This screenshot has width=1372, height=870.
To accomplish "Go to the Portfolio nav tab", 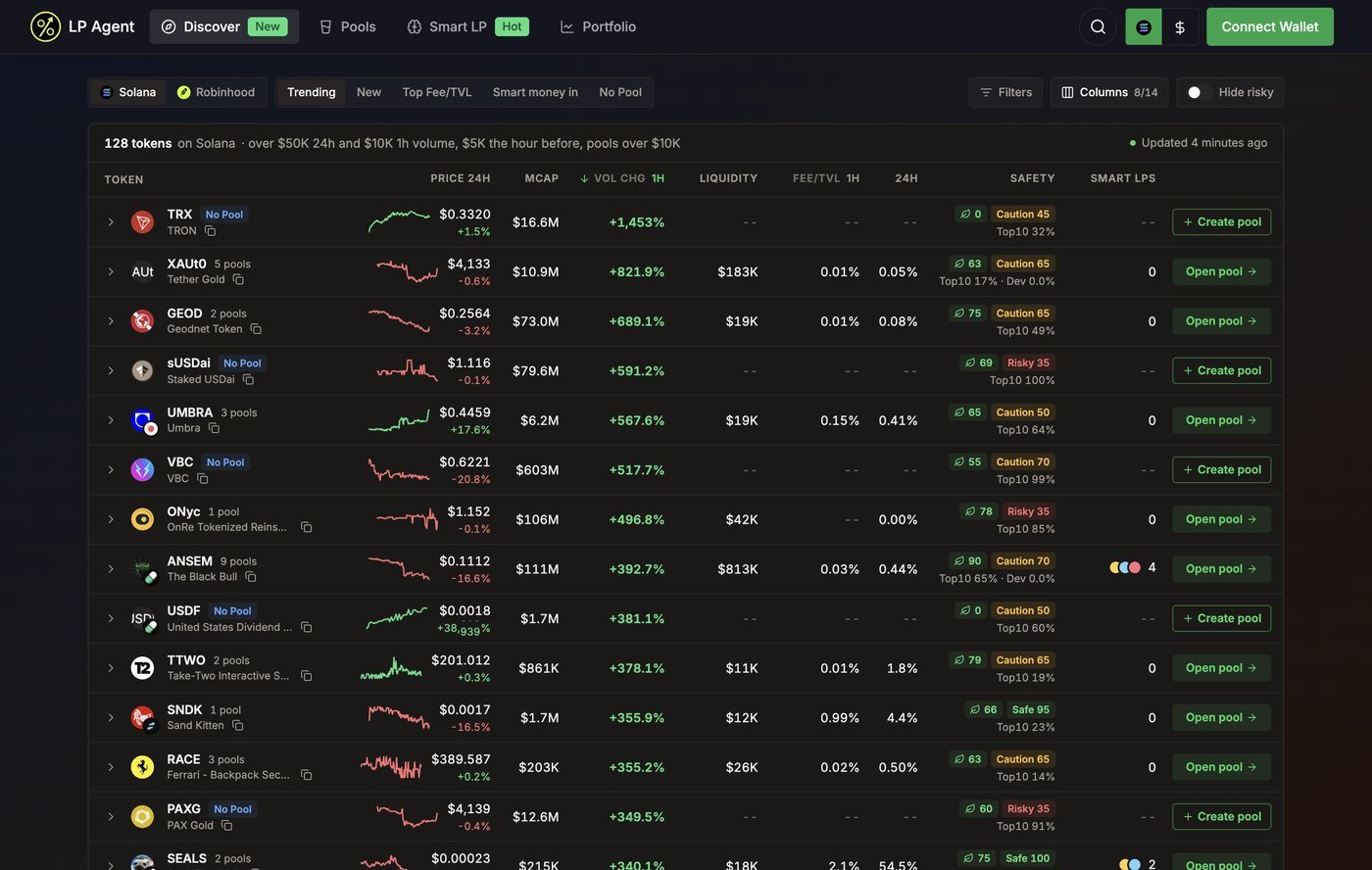I will click(598, 26).
